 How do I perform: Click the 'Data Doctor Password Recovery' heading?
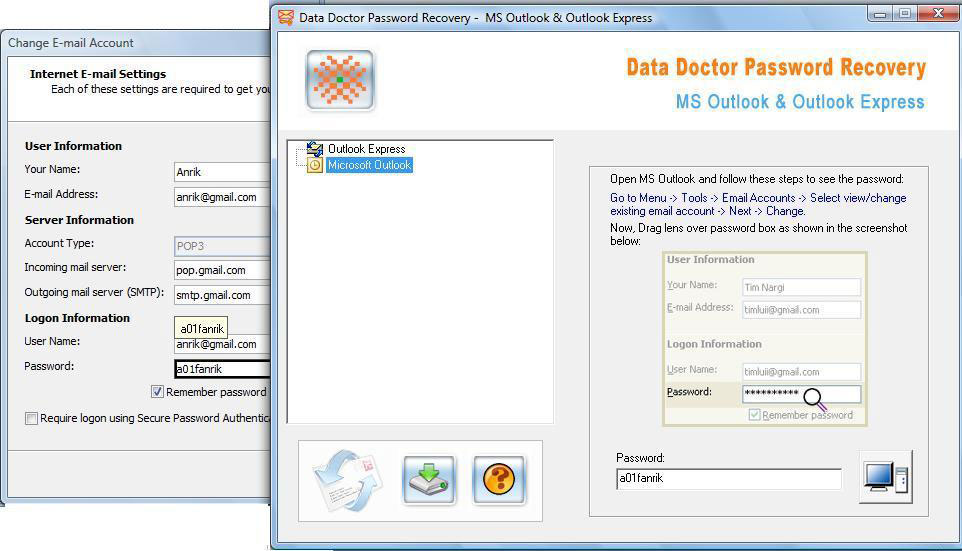point(776,67)
